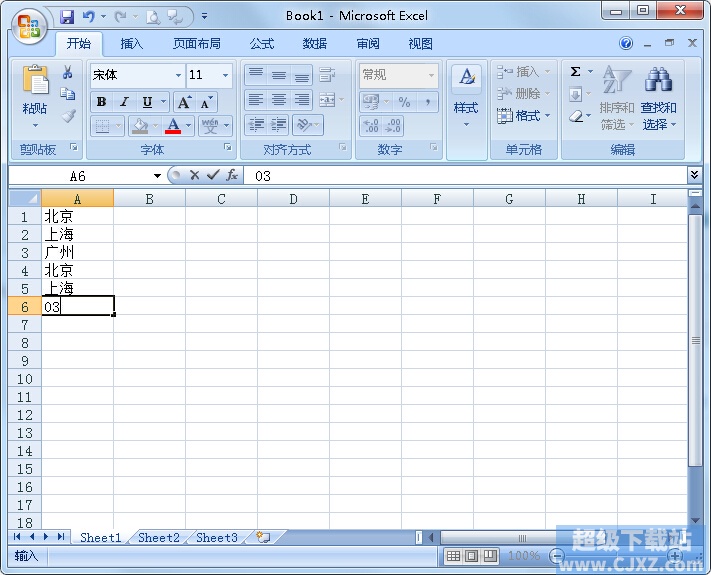Image resolution: width=711 pixels, height=575 pixels.
Task: Switch to the 插入 ribbon tab
Action: [132, 44]
